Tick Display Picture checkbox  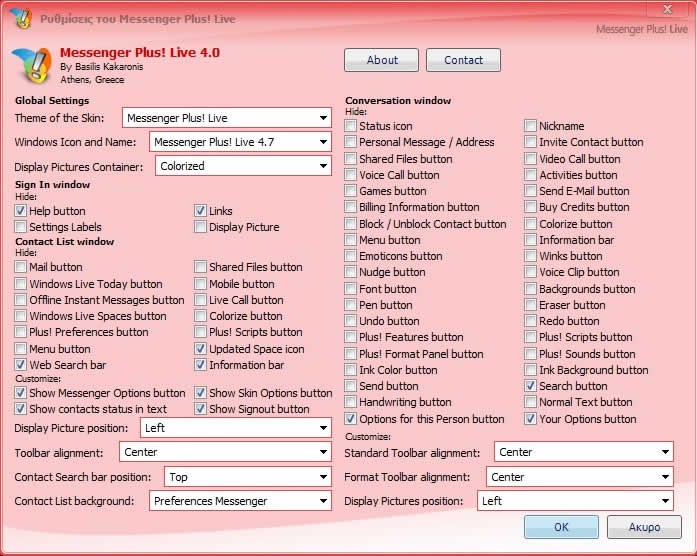pyautogui.click(x=200, y=227)
